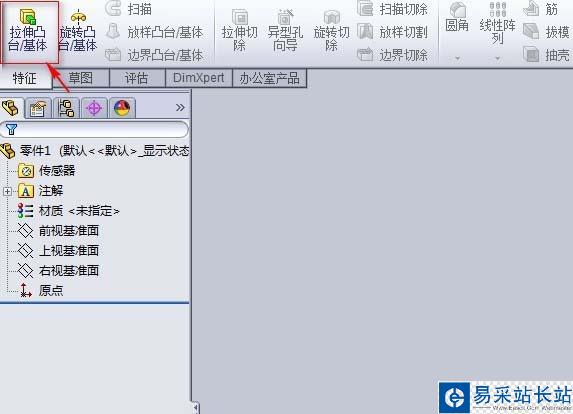573x414 pixels.
Task: Select the Lofted Cut (放样切割) tool
Action: (392, 32)
